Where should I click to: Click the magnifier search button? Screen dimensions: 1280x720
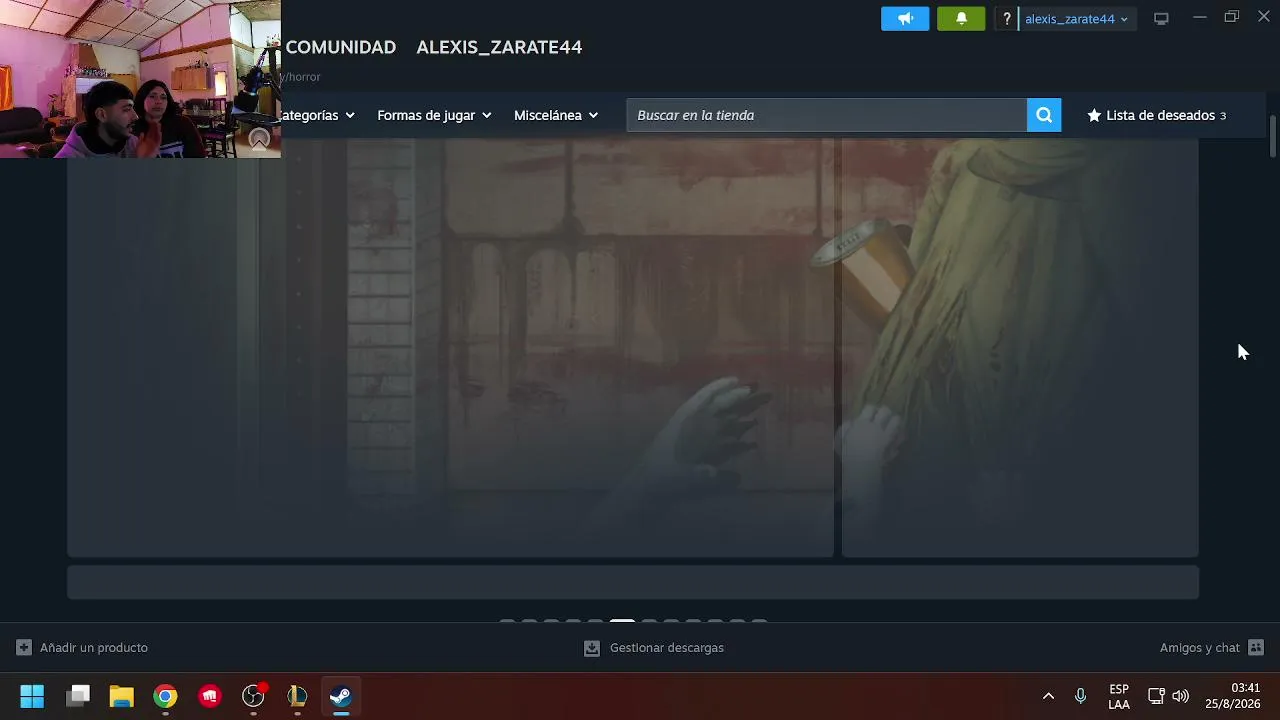[1044, 115]
